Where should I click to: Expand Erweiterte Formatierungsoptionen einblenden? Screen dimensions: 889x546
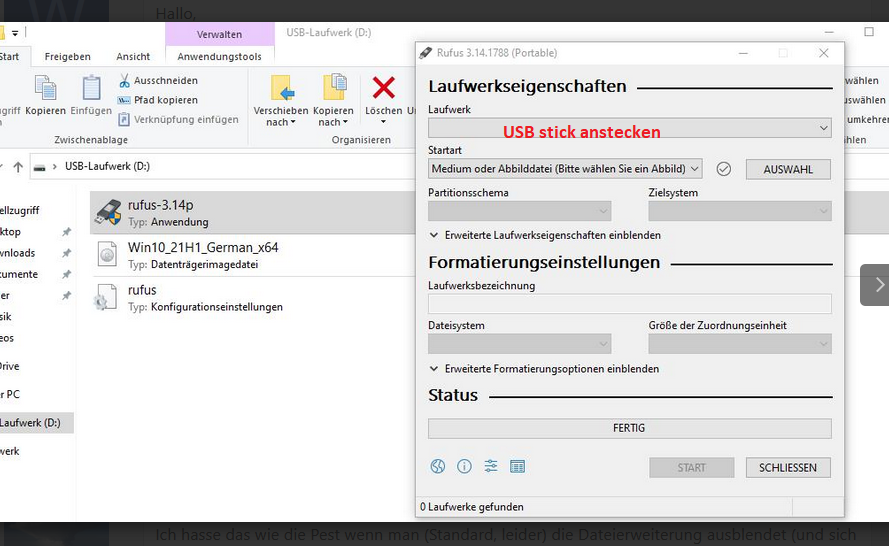(x=544, y=369)
